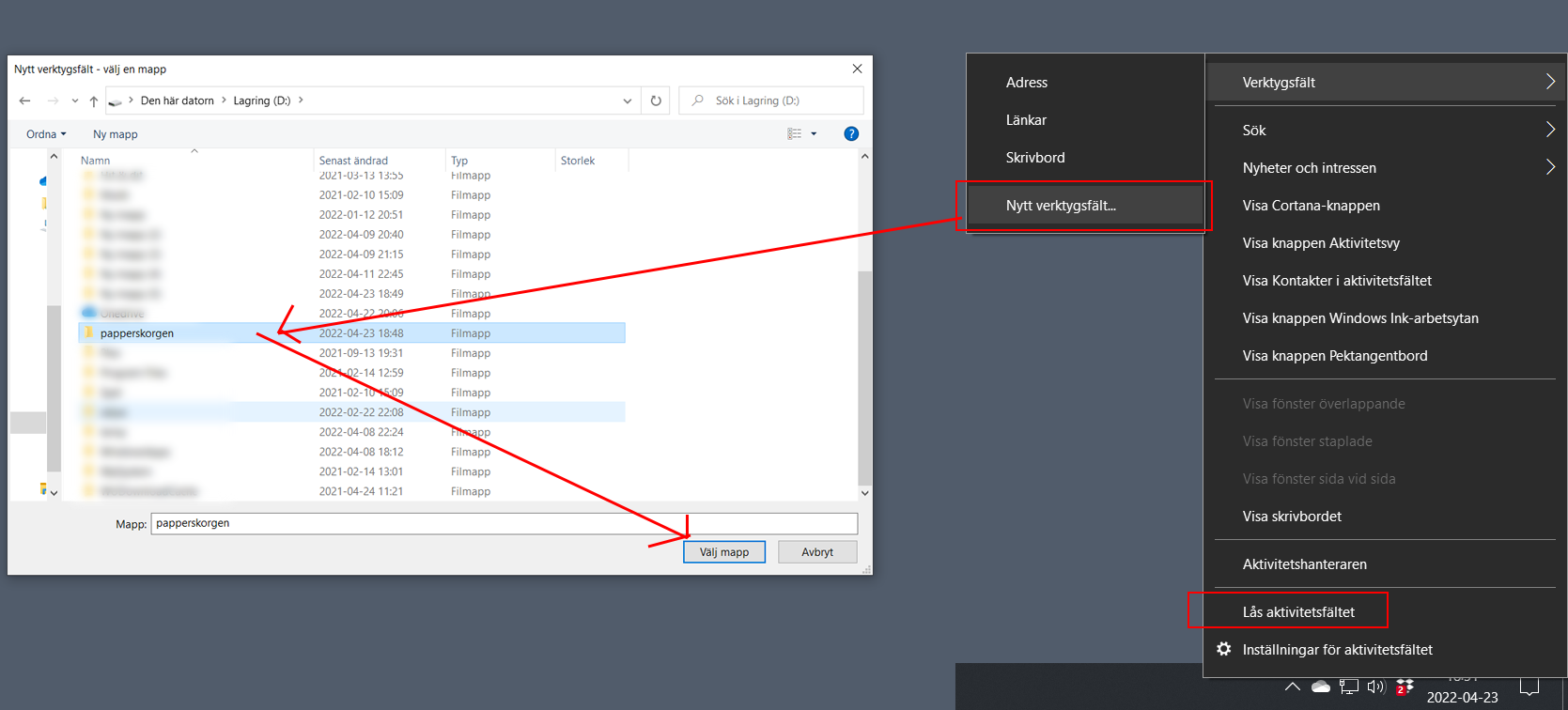Click the papperskorgen folder icon
Viewport: 1568px width, 710px height.
(89, 333)
